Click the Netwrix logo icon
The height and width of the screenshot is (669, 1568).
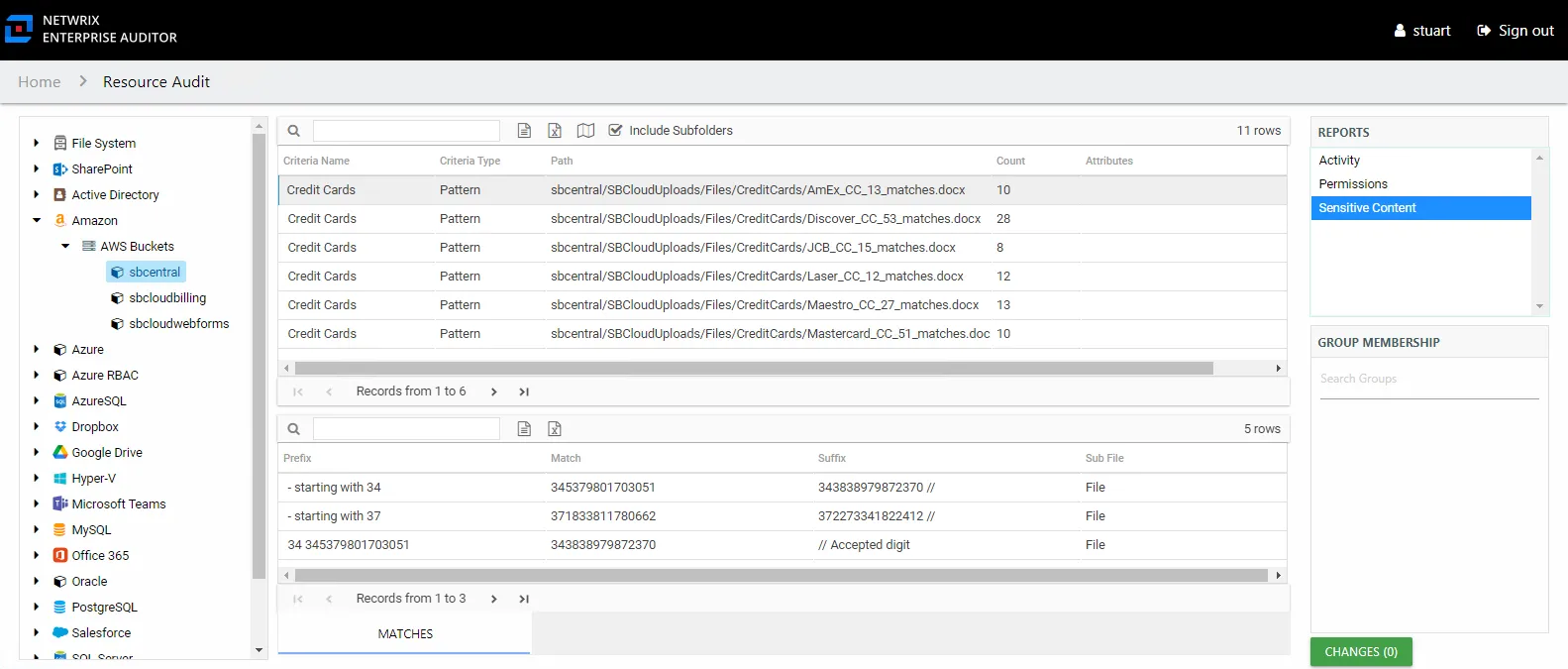(19, 29)
